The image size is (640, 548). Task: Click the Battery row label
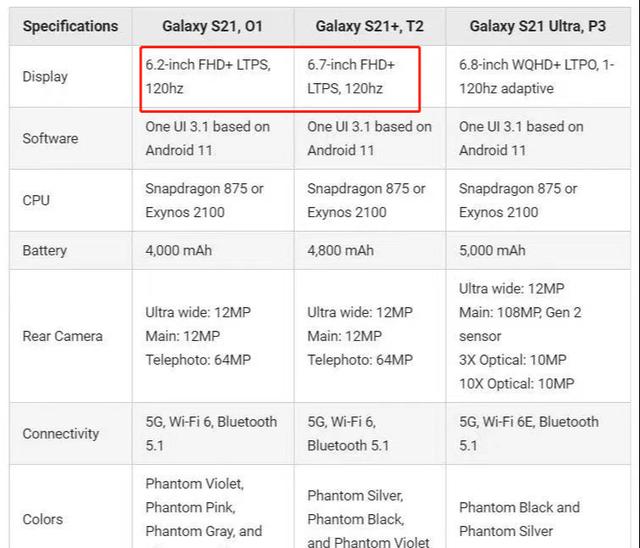tap(46, 250)
